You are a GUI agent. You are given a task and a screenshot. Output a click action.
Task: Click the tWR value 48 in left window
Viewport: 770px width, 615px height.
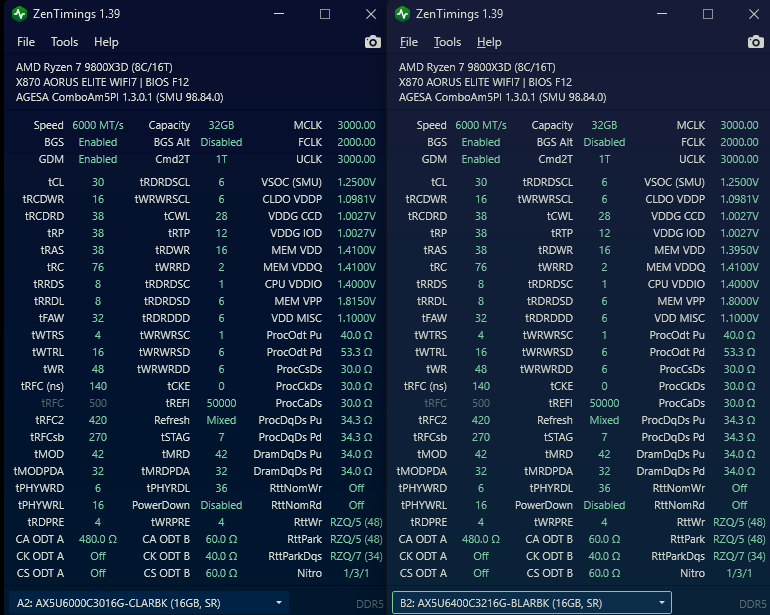point(98,369)
